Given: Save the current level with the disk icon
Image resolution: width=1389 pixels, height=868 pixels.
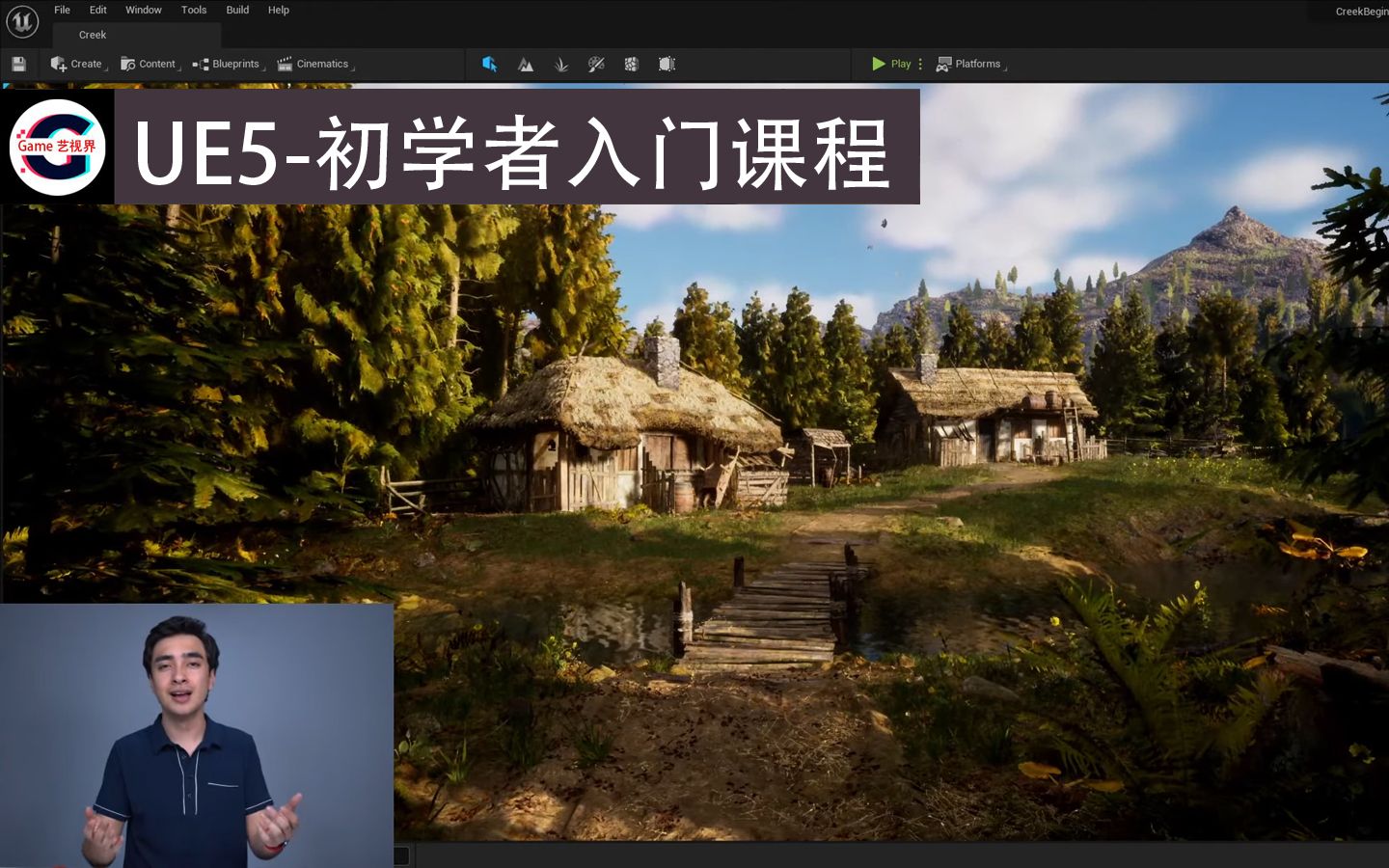Looking at the screenshot, I should click(18, 64).
